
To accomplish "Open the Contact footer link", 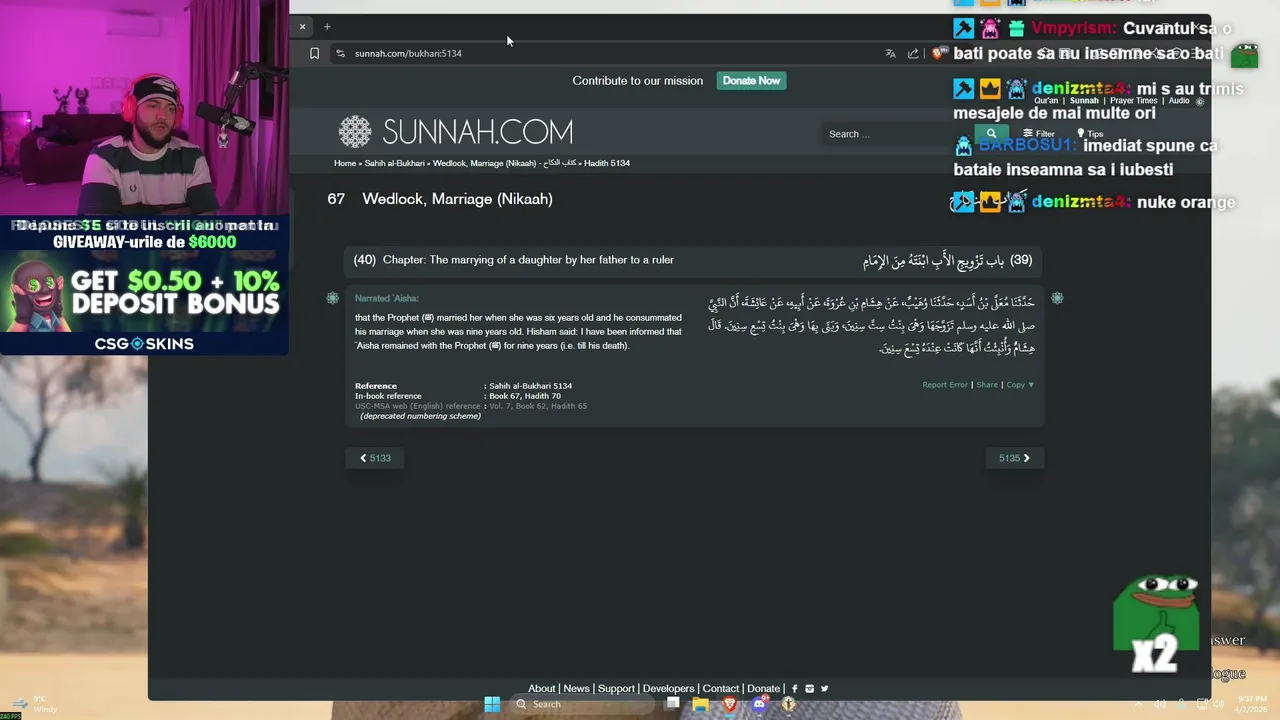I will pos(720,689).
